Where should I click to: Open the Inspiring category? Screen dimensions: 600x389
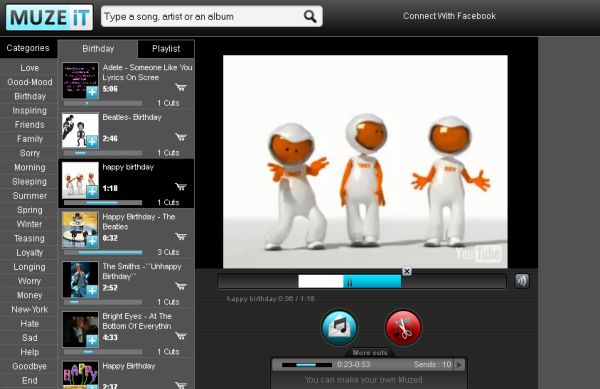click(x=29, y=111)
